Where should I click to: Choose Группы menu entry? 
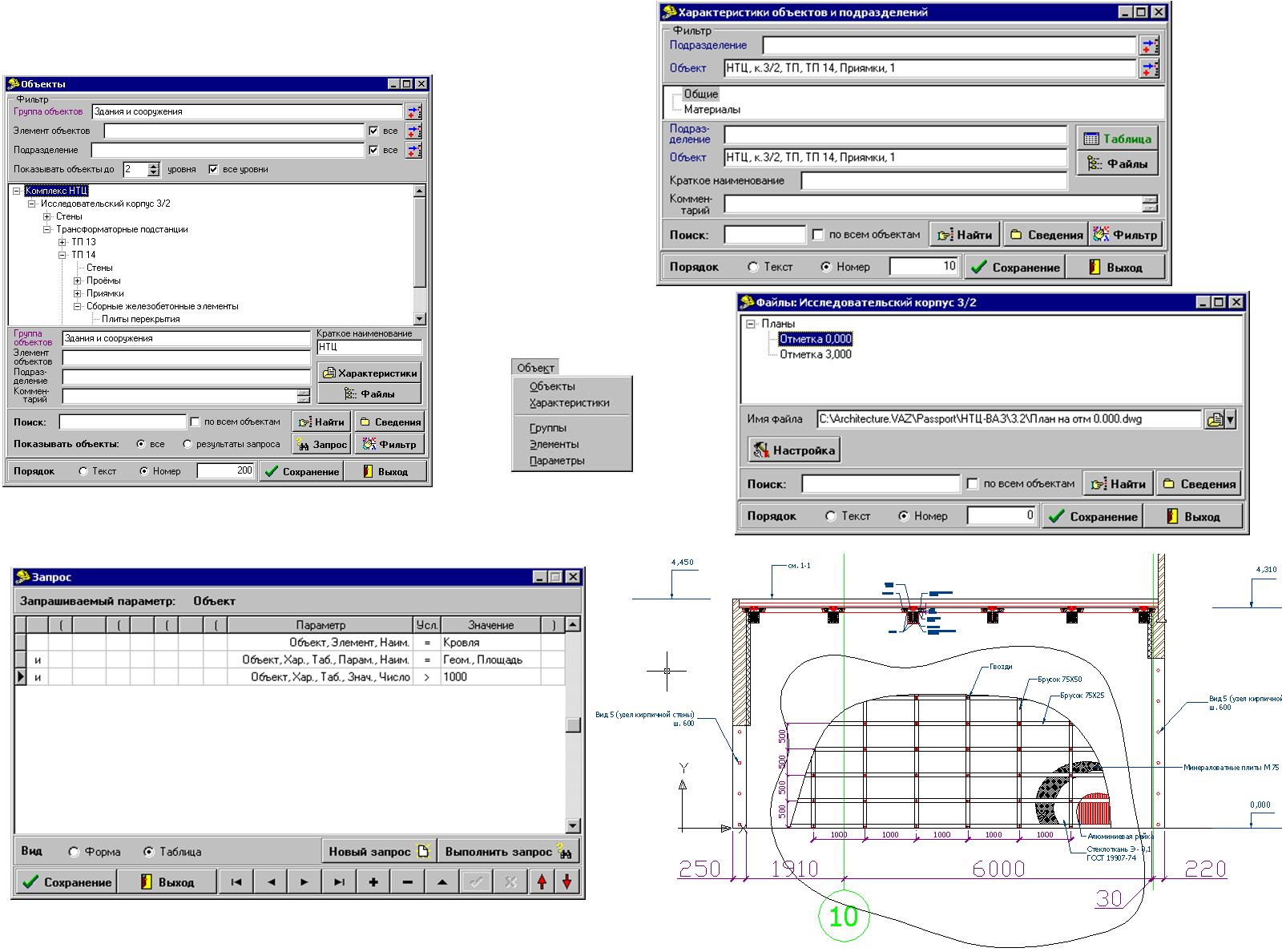tap(548, 428)
